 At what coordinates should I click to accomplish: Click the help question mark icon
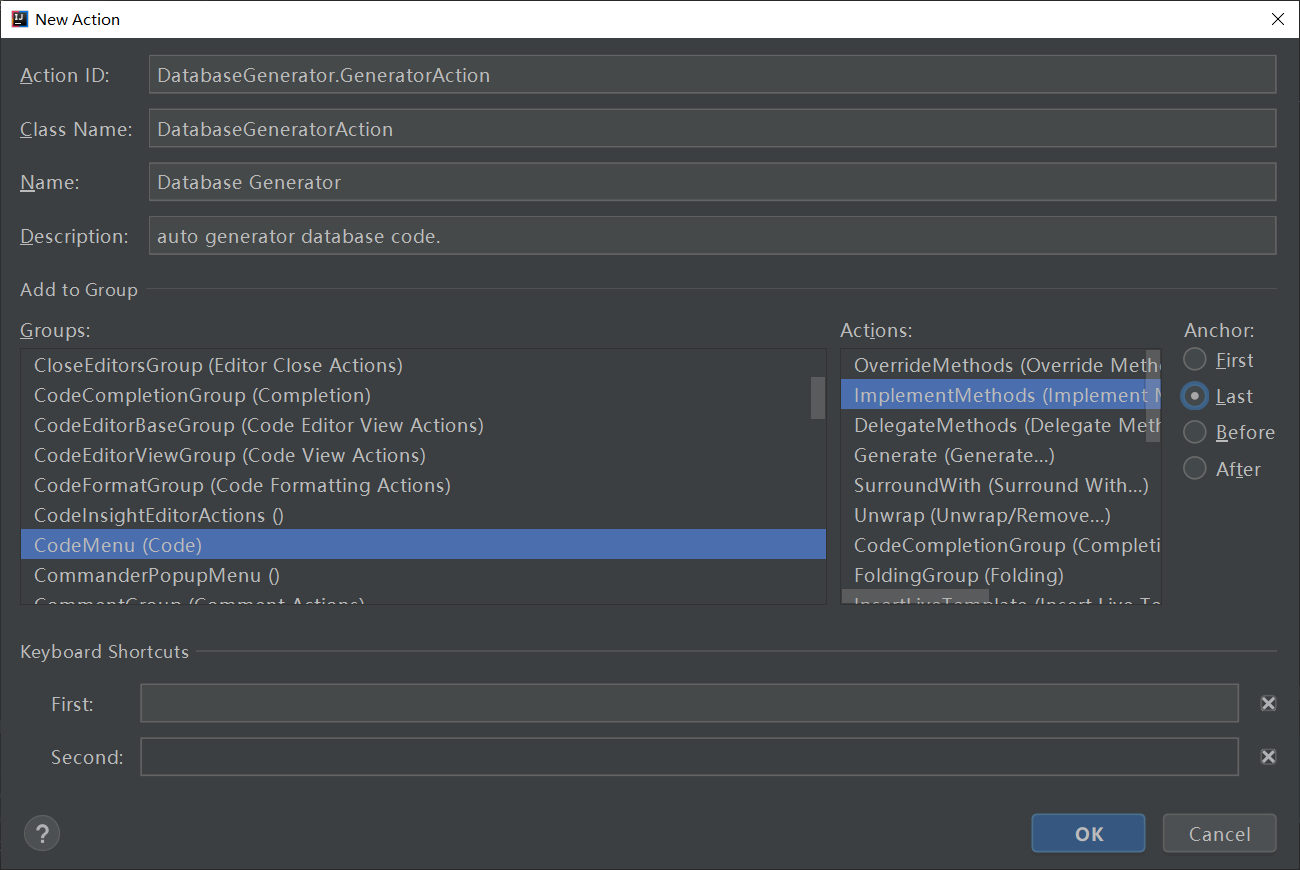[x=41, y=833]
